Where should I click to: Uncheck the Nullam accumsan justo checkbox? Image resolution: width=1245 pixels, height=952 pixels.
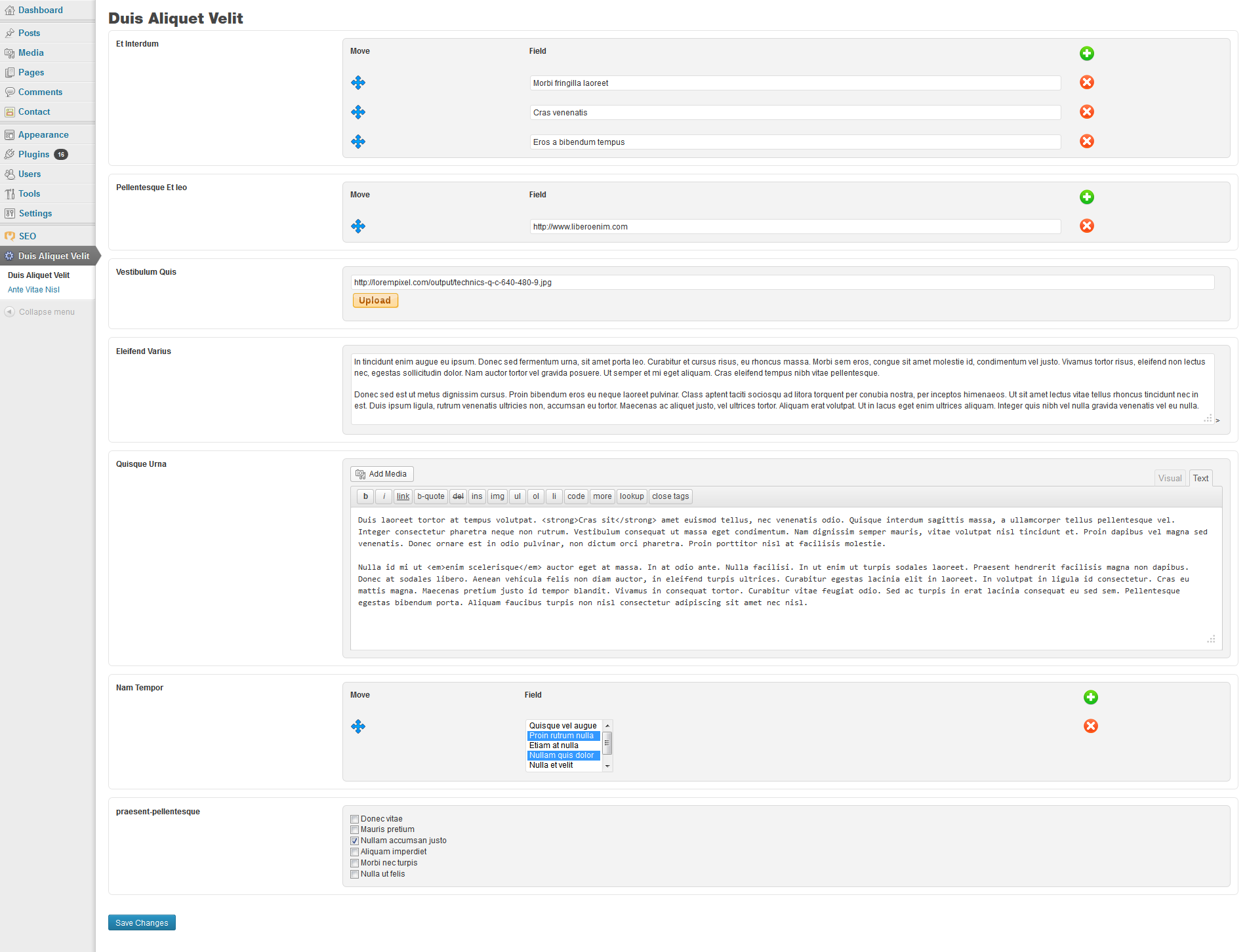pos(354,841)
